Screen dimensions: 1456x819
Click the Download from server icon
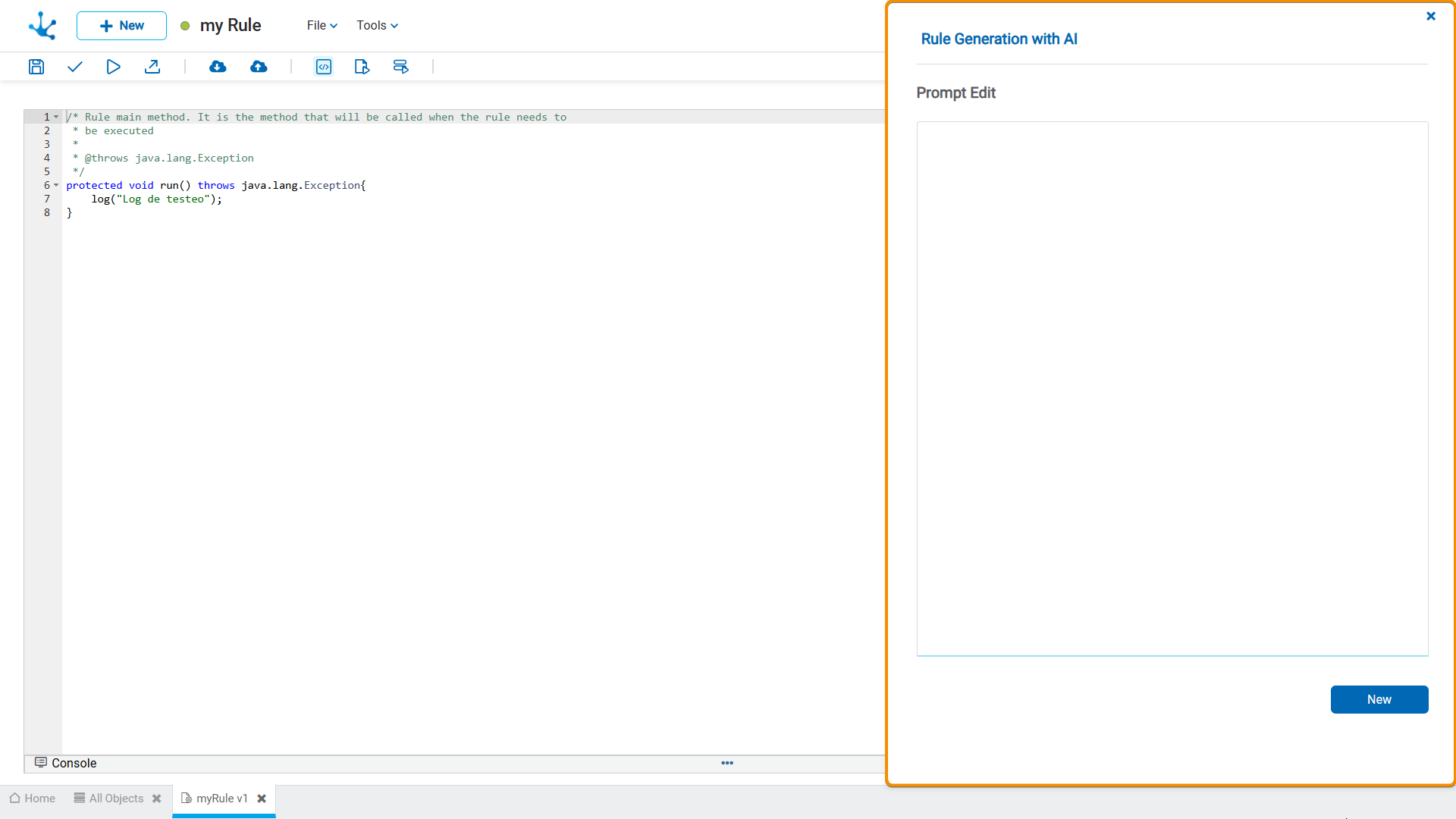(x=217, y=66)
